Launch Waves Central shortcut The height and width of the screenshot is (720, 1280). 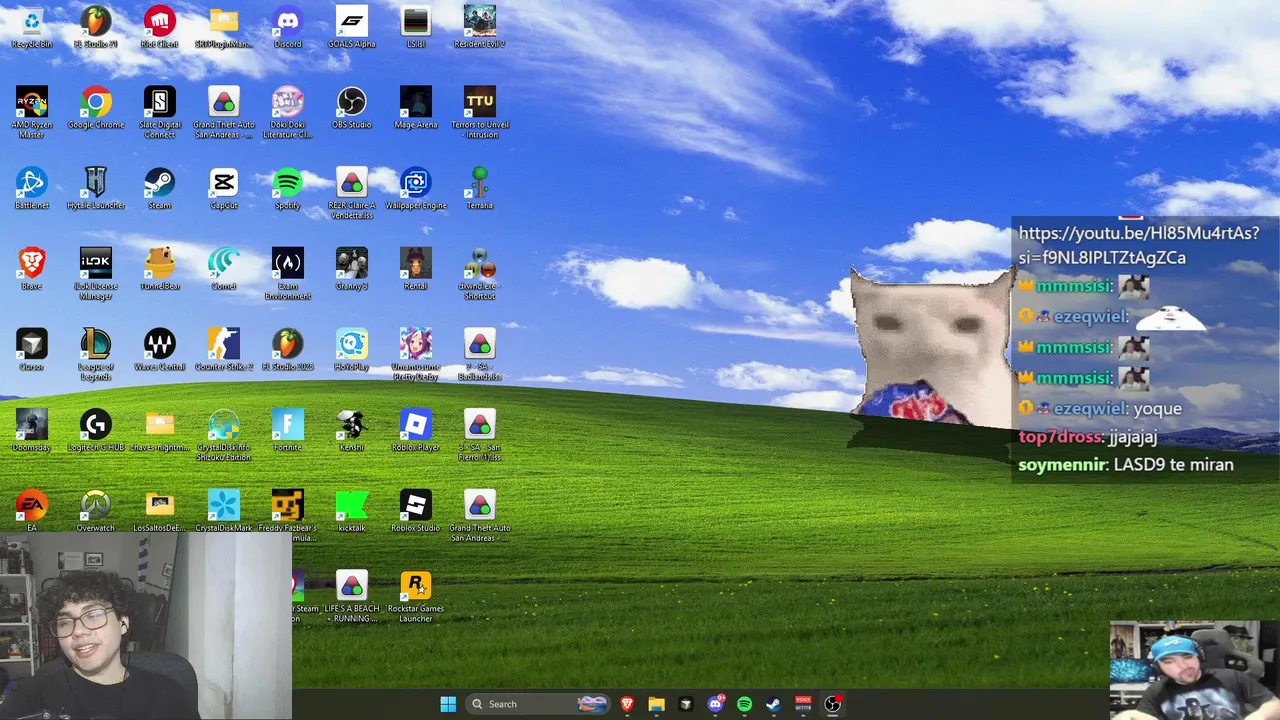point(160,350)
